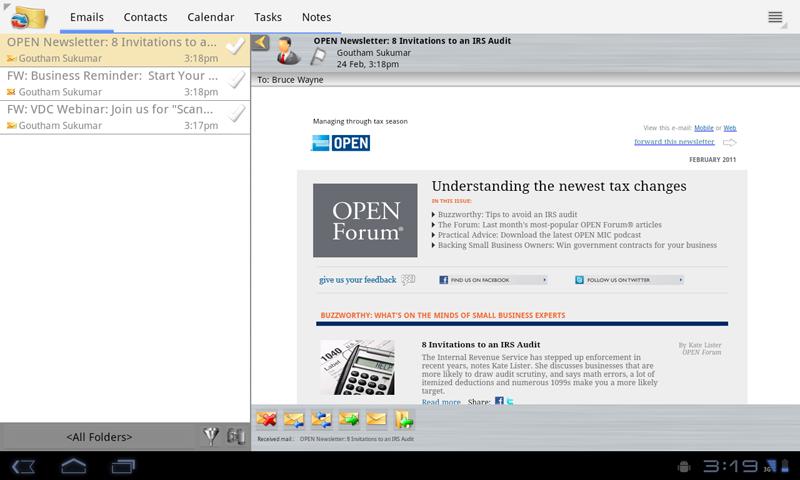Viewport: 800px width, 480px height.
Task: Click Read more link under IRS Audit
Action: [441, 402]
